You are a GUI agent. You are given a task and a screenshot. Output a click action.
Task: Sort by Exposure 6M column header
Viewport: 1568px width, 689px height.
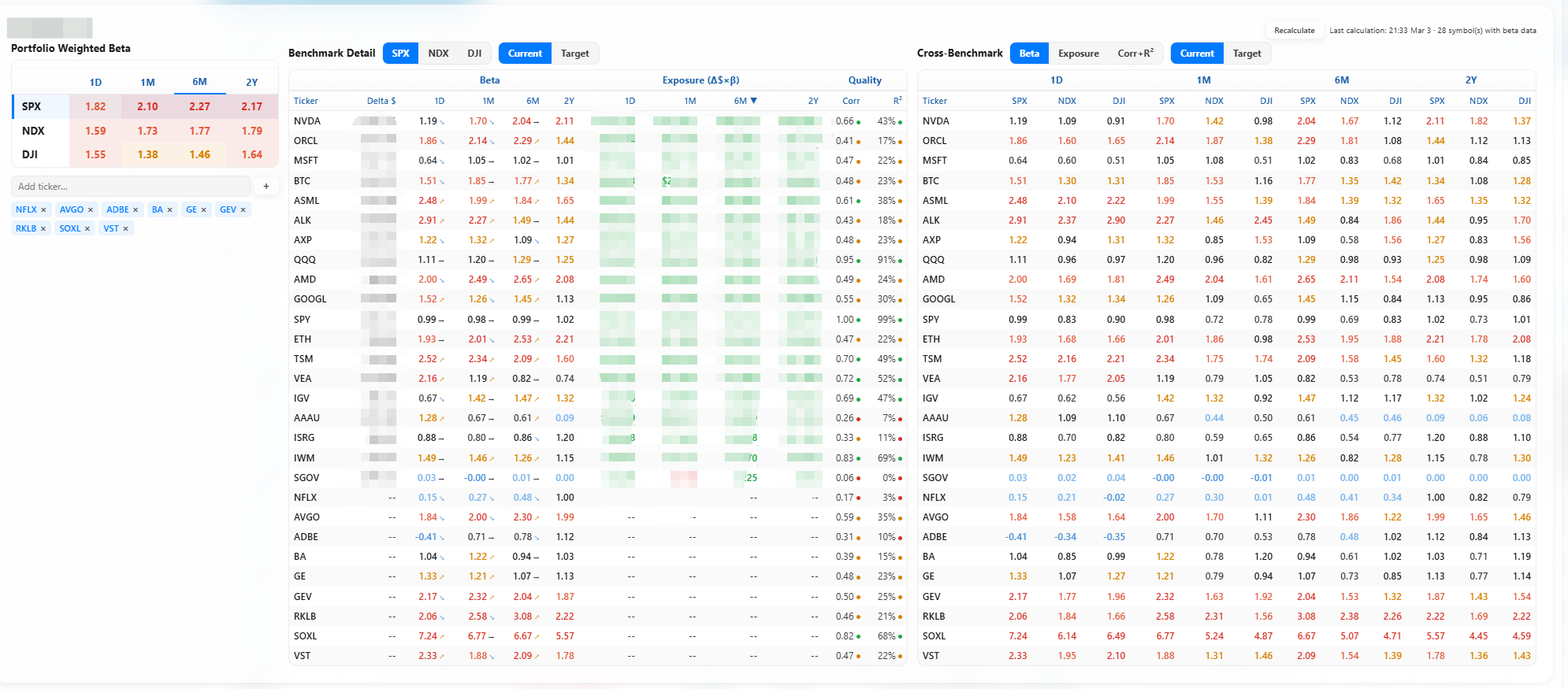[744, 101]
